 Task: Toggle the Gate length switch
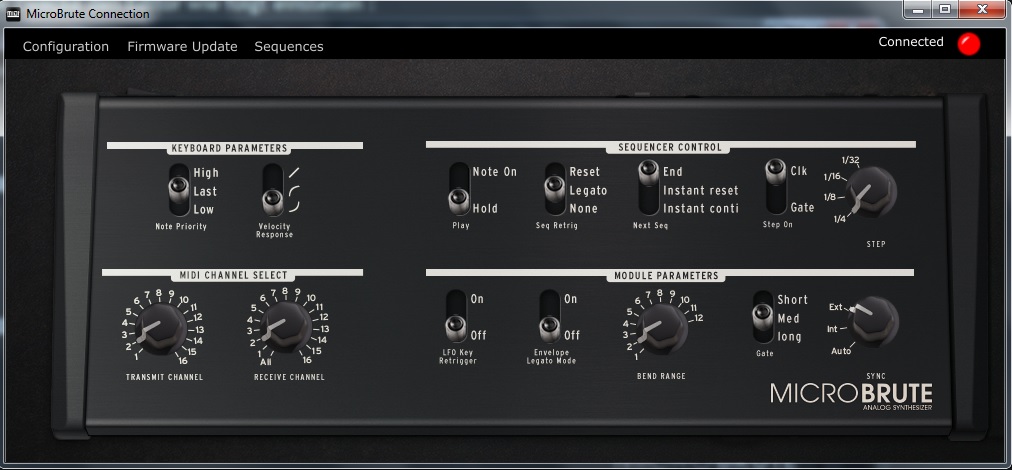coord(763,316)
